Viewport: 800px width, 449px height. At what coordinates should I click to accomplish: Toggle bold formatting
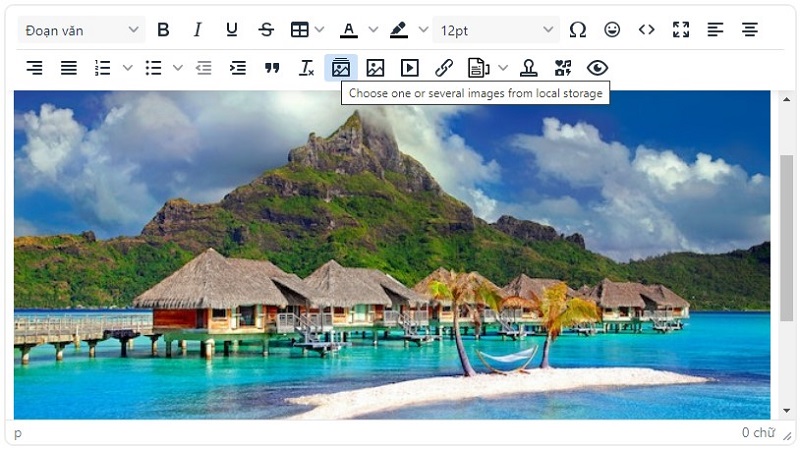coord(164,30)
